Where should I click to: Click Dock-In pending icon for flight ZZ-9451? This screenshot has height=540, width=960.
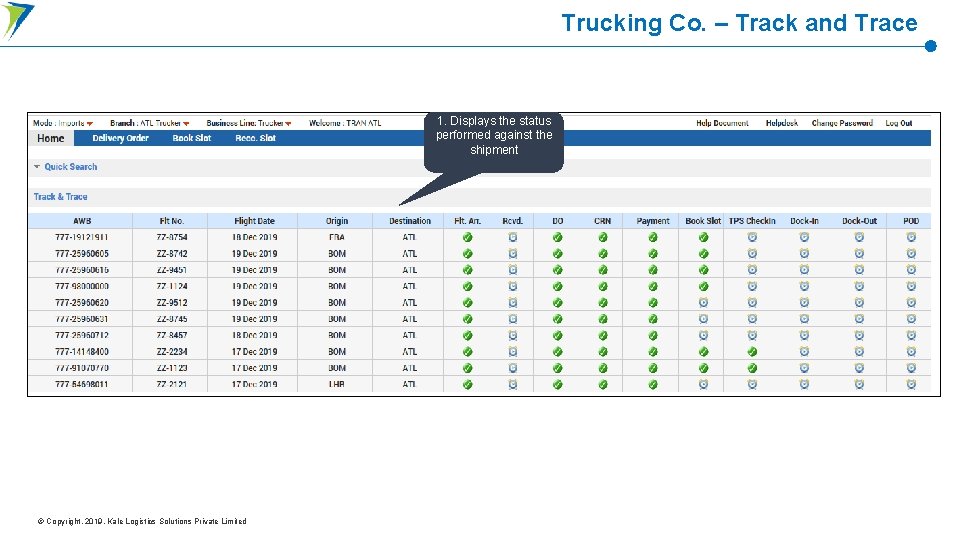click(804, 270)
